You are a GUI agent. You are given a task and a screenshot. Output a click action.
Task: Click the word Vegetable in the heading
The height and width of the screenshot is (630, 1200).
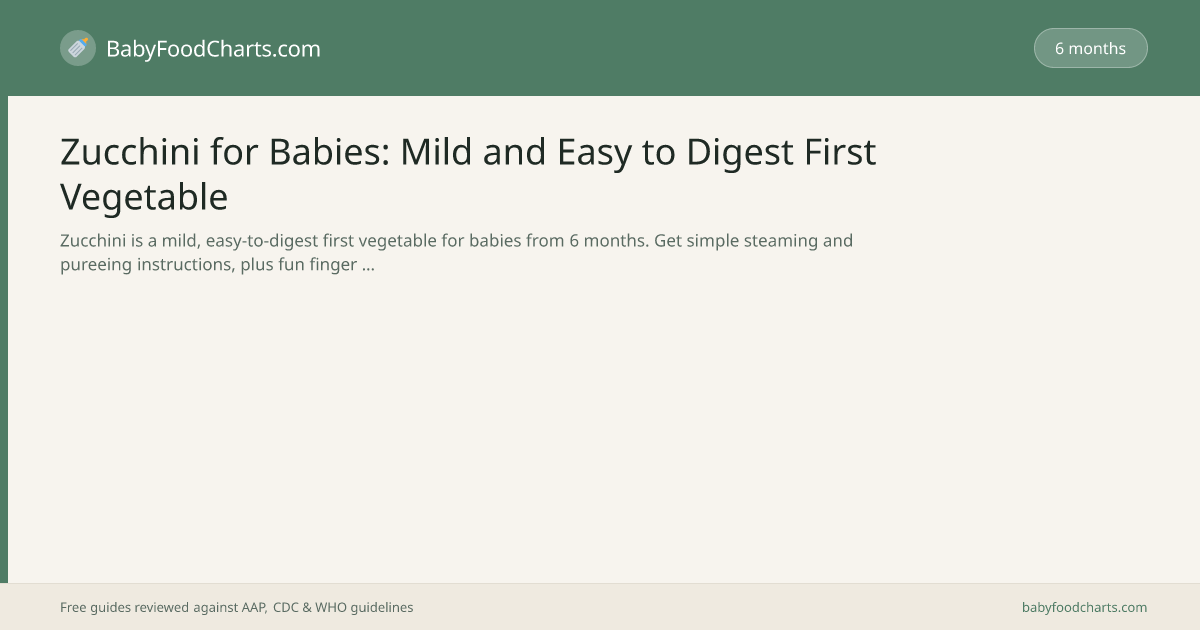coord(144,197)
